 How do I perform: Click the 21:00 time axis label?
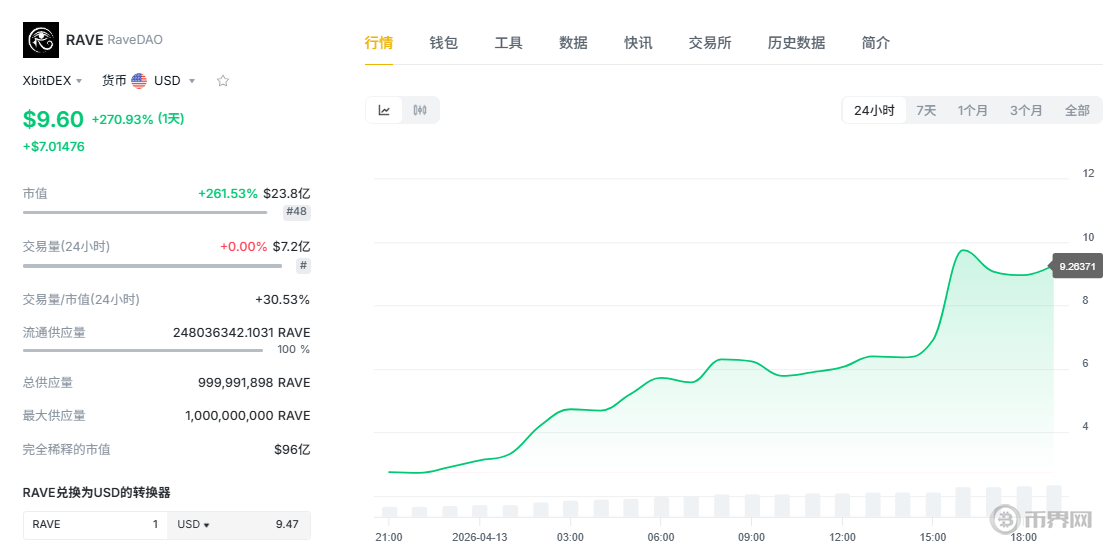click(x=389, y=538)
